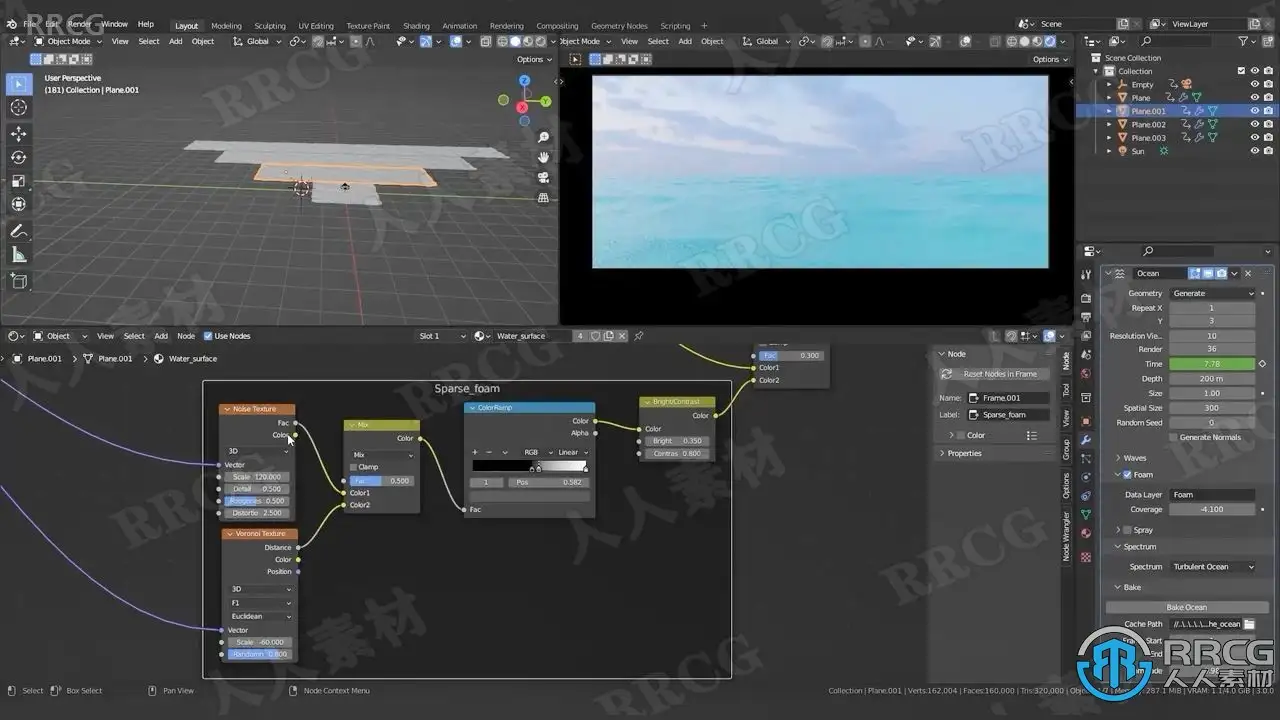1280x720 pixels.
Task: Open the outliner filter funnel
Action: point(1245,41)
